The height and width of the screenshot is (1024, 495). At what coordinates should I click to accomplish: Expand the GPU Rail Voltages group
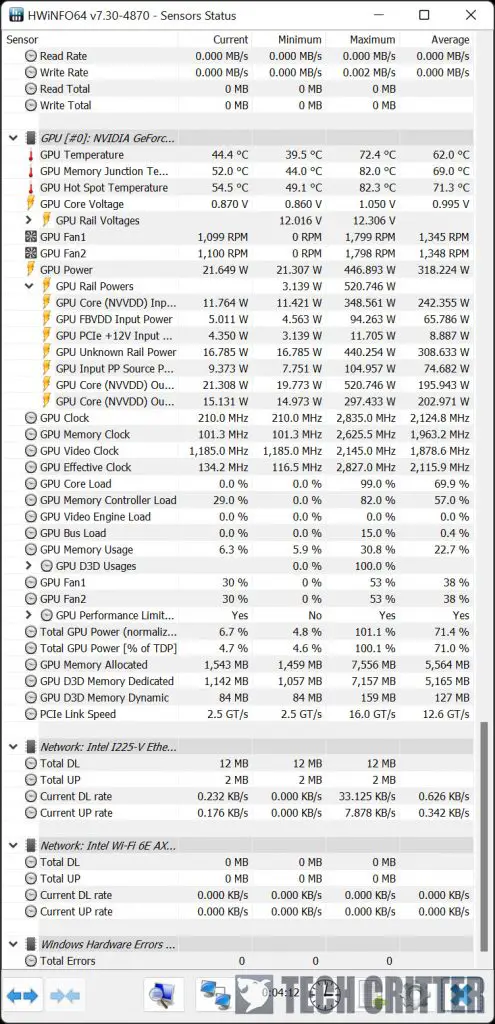[x=29, y=221]
